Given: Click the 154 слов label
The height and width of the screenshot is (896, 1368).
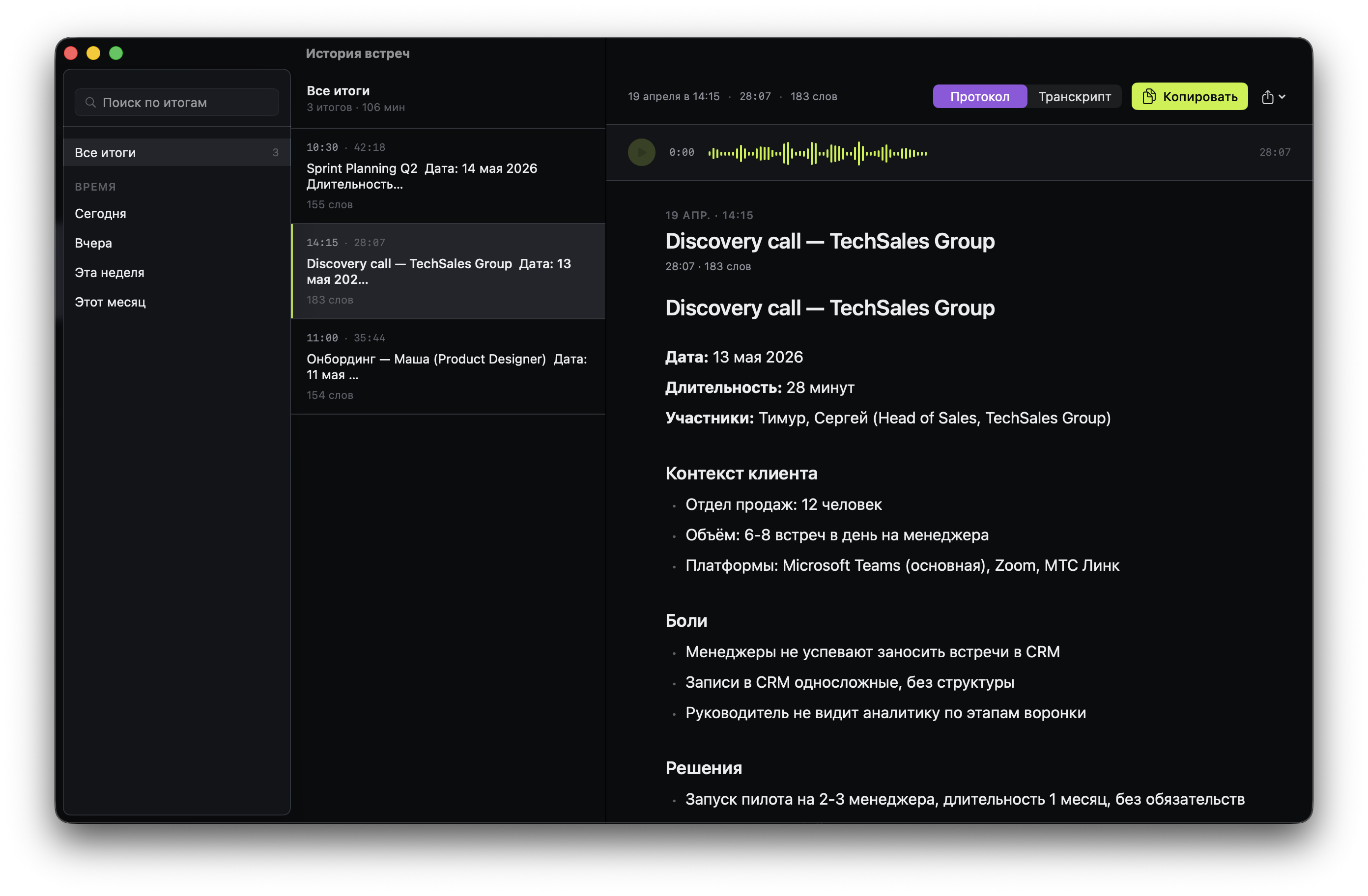Looking at the screenshot, I should tap(329, 395).
